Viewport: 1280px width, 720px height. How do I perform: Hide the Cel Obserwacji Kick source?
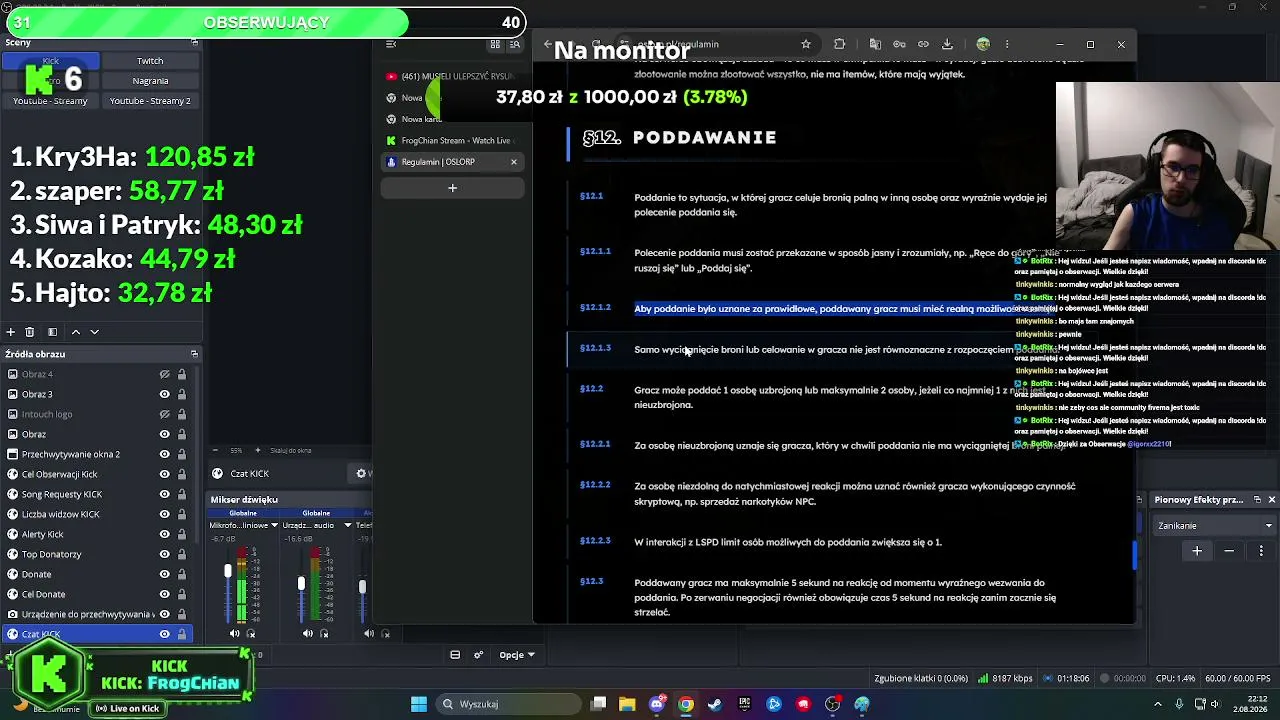click(164, 474)
